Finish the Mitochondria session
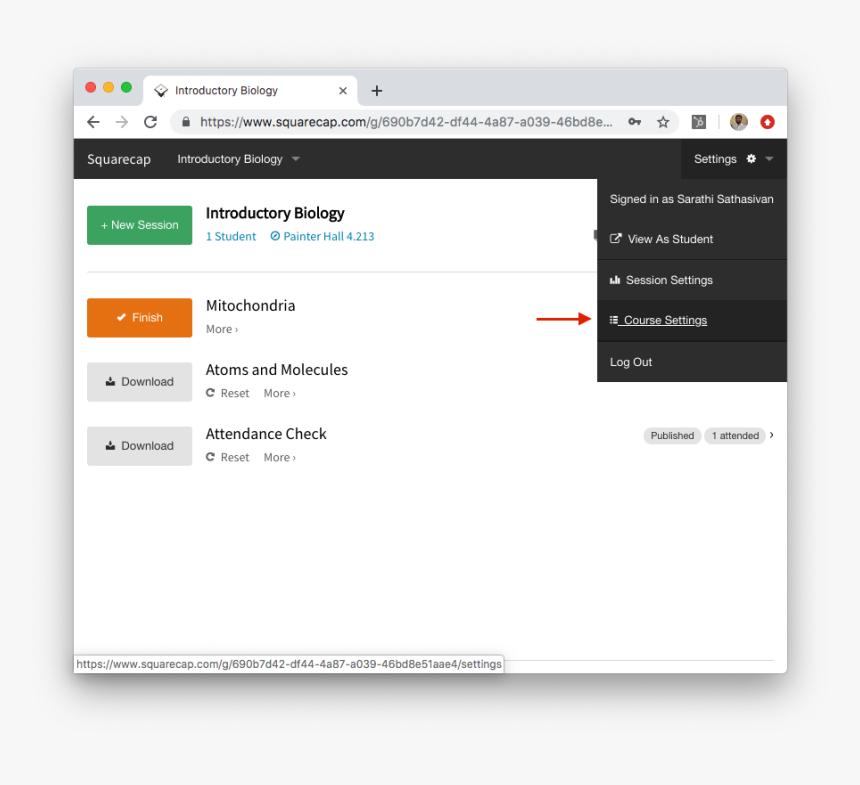 pos(139,318)
